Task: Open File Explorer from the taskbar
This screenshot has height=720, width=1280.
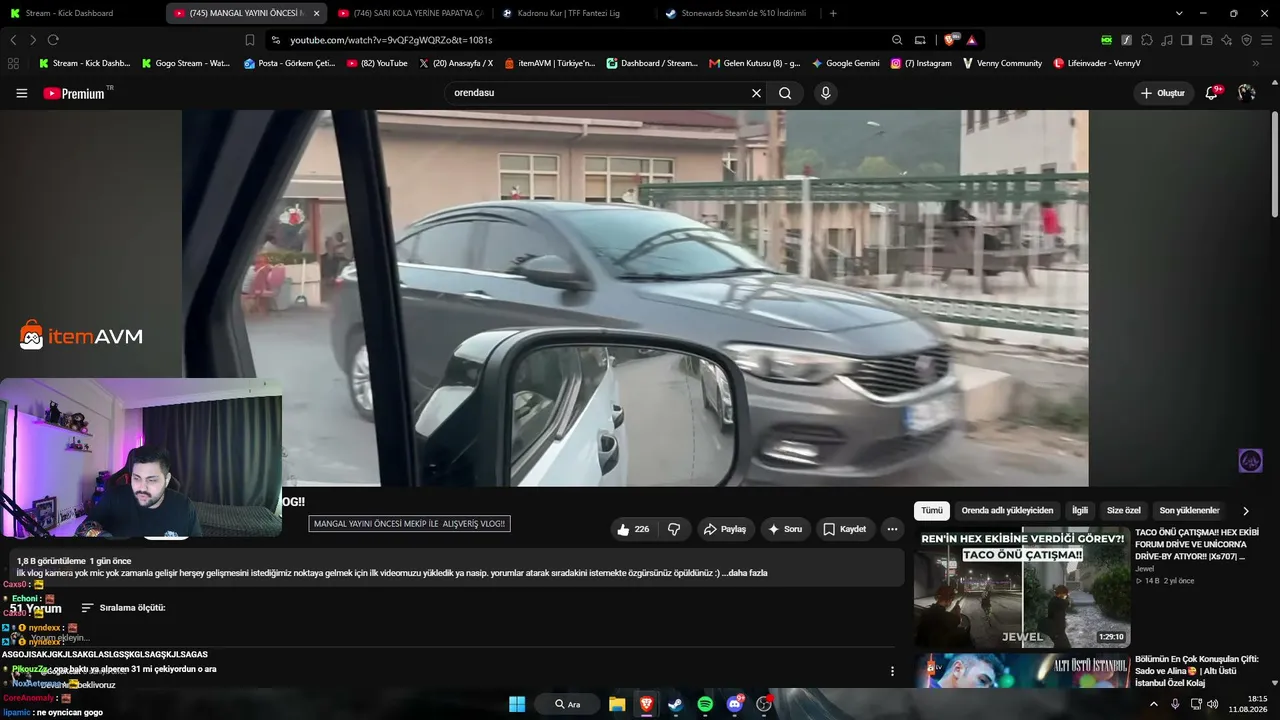Action: coord(617,704)
